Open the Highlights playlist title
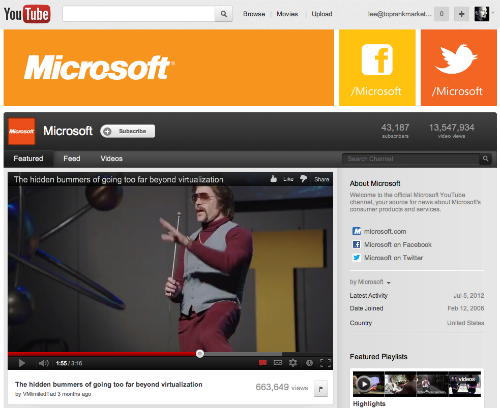 369,404
